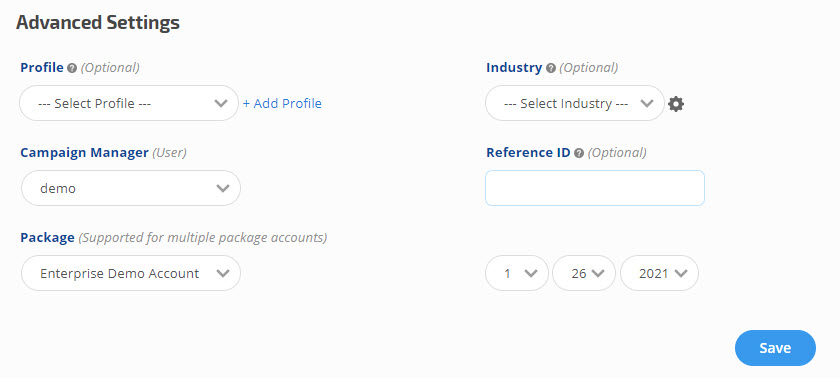Open the month dropdown showing 1
This screenshot has width=840, height=378.
[x=517, y=273]
